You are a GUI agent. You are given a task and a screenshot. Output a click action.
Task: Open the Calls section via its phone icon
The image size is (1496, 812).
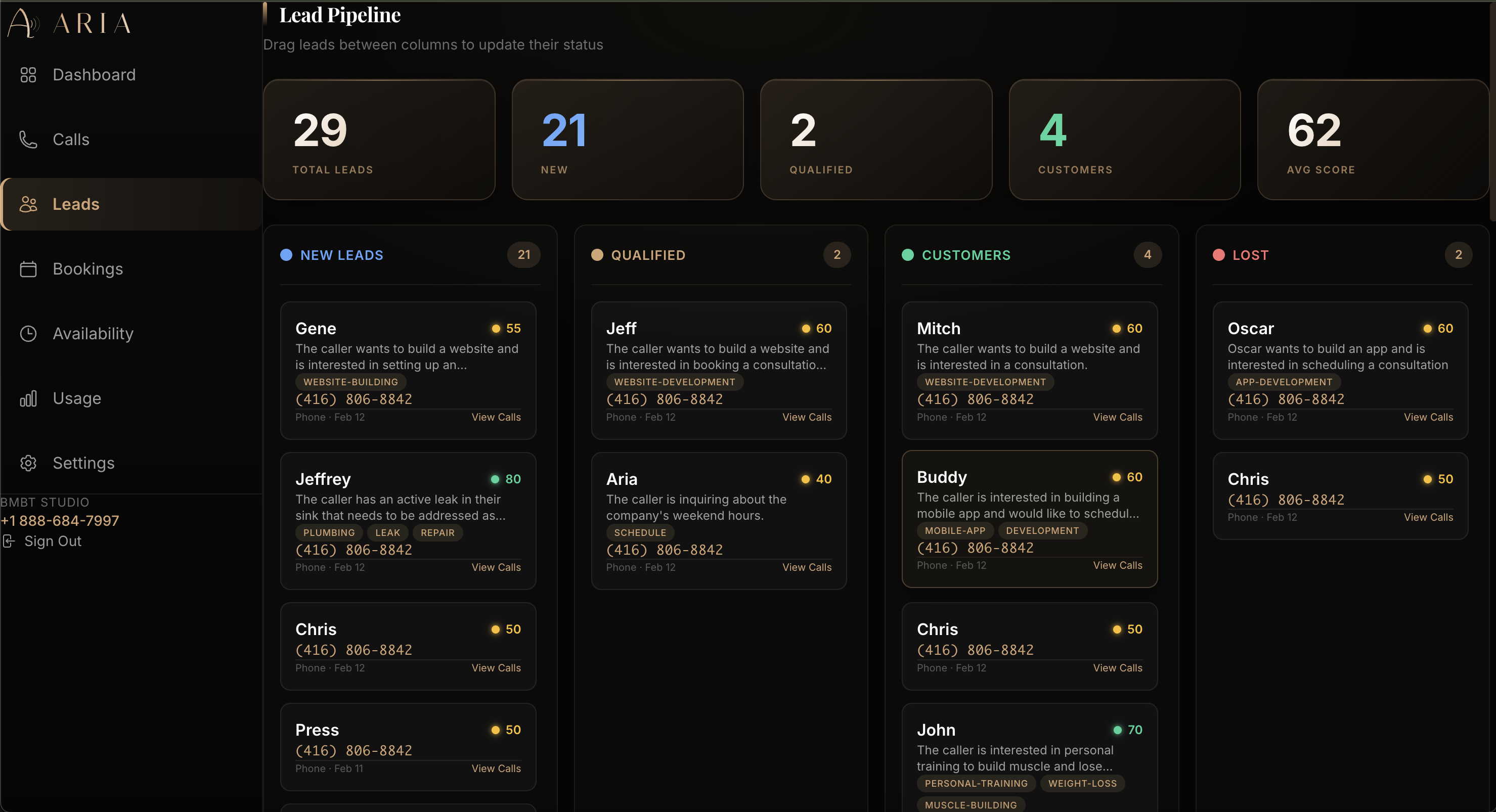(x=28, y=140)
